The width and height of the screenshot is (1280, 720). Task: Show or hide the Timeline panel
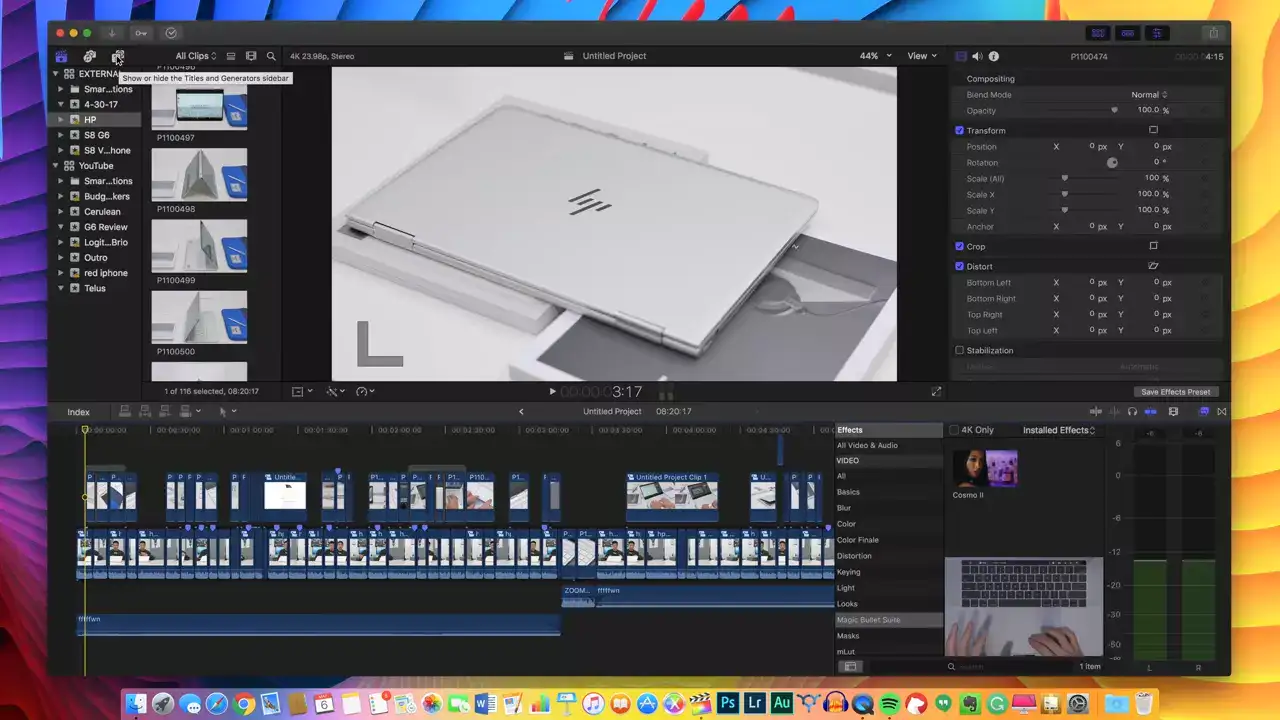point(1128,33)
